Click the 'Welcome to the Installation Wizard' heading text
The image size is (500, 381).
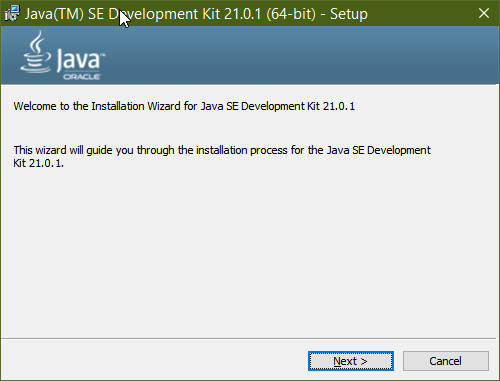coord(184,106)
